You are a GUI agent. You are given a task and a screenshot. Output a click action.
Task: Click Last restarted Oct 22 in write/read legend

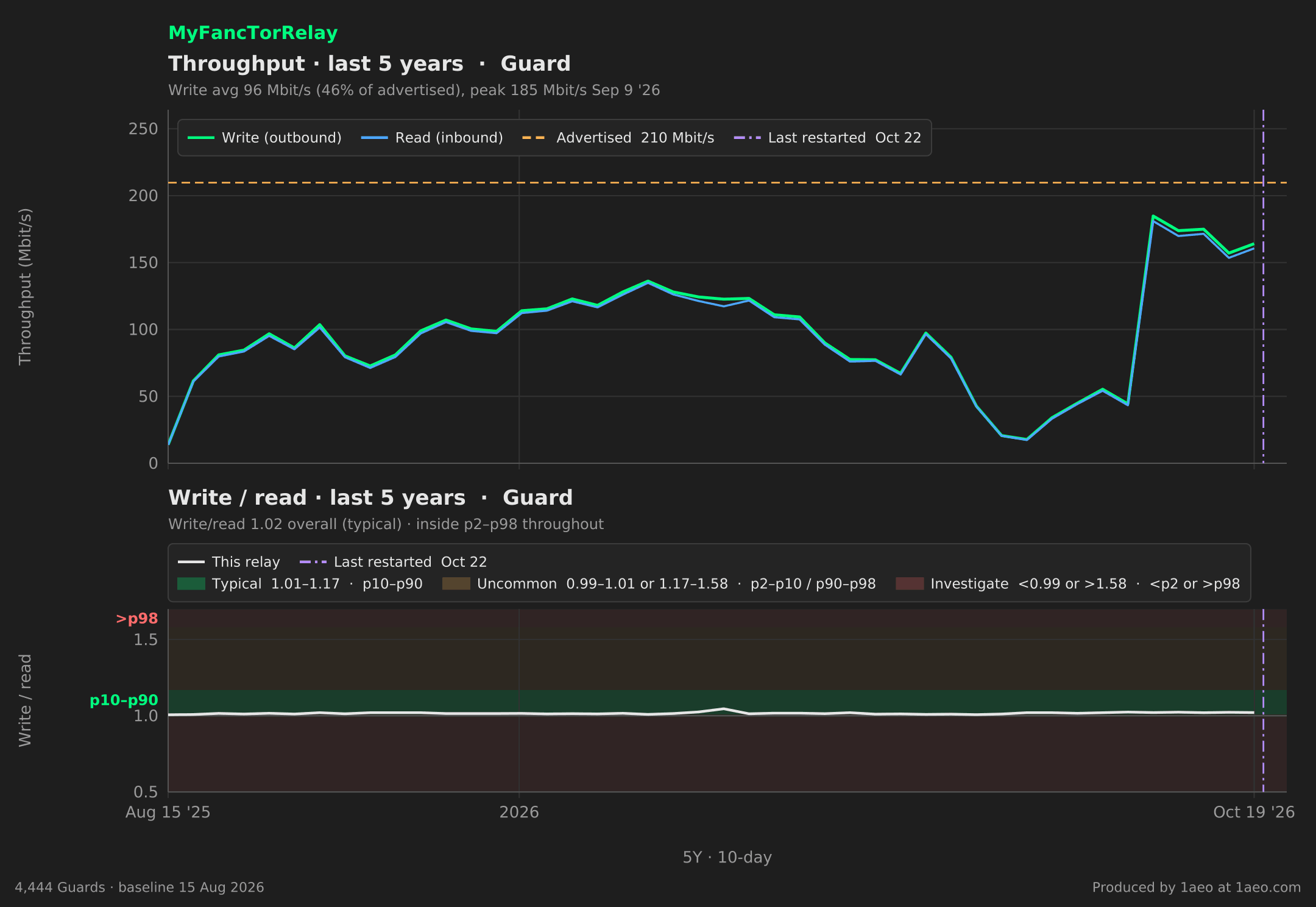[x=393, y=562]
